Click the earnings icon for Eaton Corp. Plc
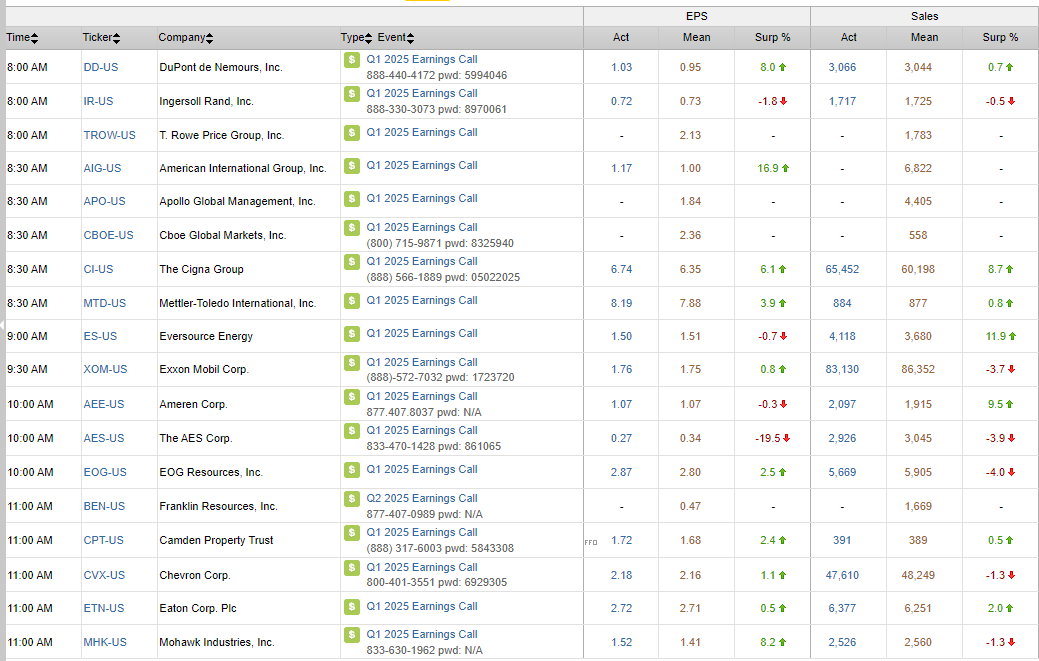1039x661 pixels. pyautogui.click(x=352, y=607)
